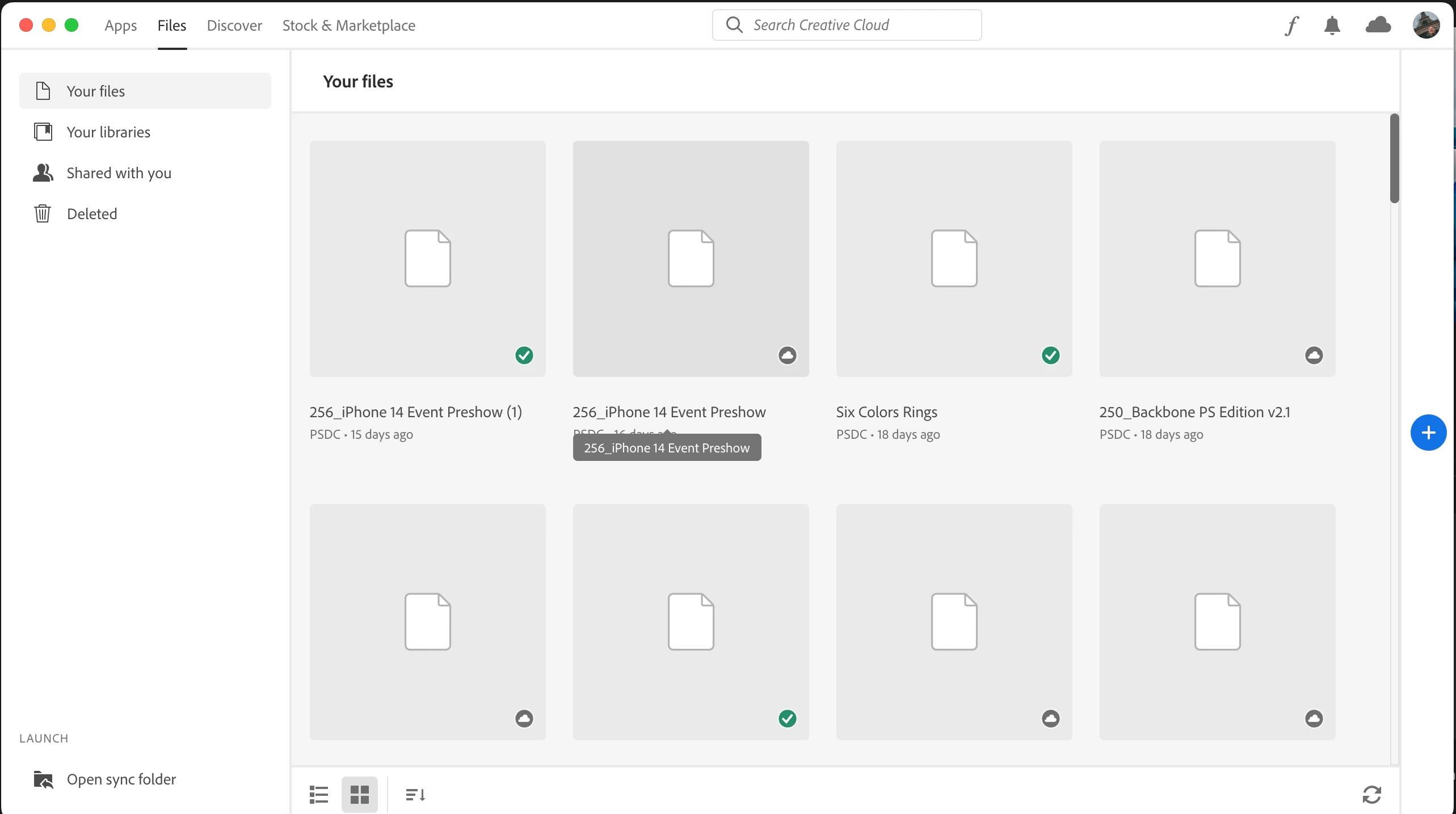Open the notifications bell
Image resolution: width=1456 pixels, height=814 pixels.
(1332, 26)
